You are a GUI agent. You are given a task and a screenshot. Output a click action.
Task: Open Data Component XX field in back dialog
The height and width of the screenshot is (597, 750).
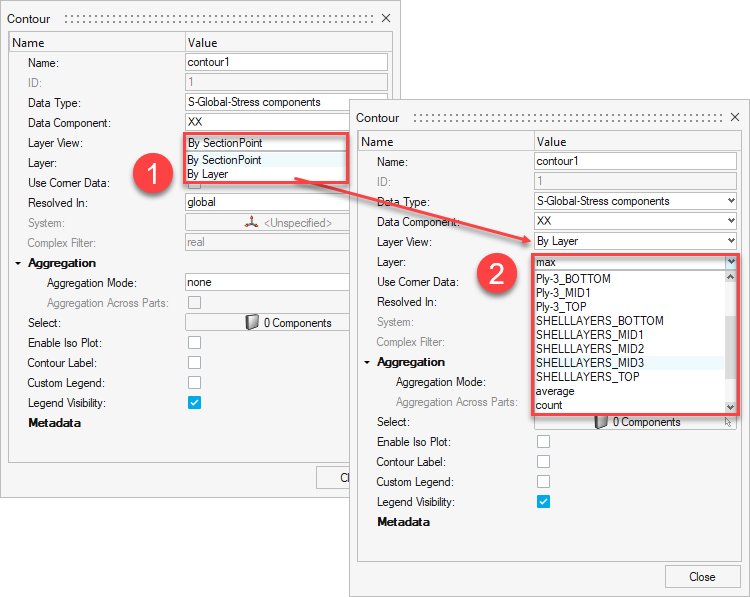(267, 122)
